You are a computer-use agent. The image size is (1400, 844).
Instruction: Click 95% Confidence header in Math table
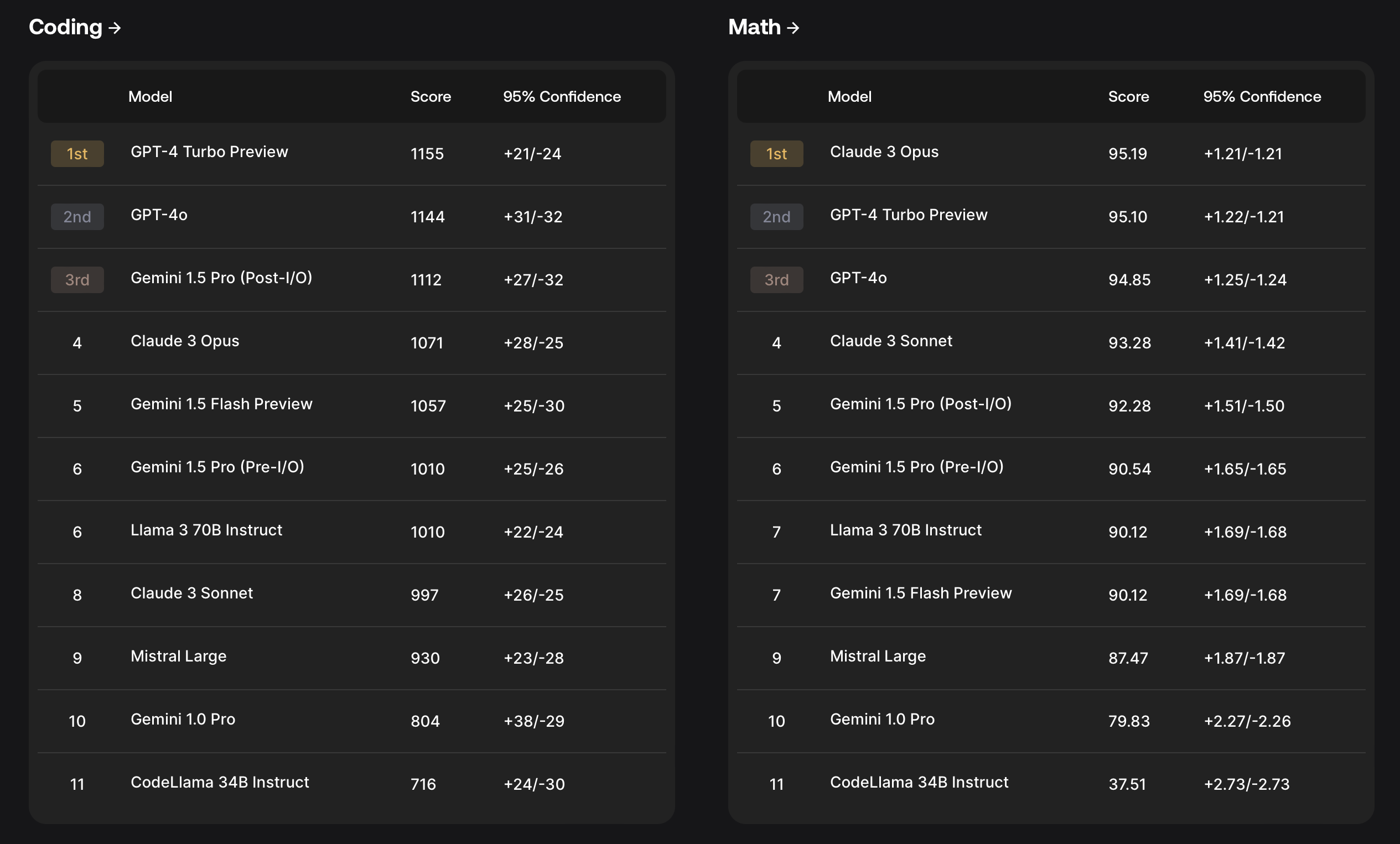click(1261, 97)
